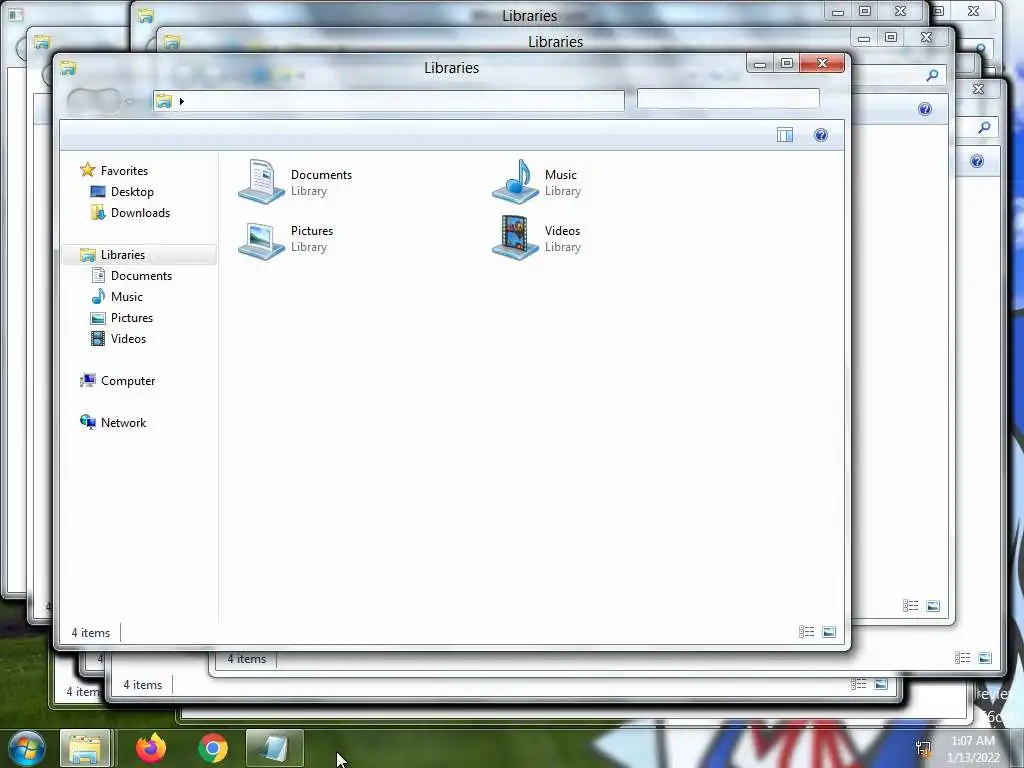Viewport: 1024px width, 768px height.
Task: Click the front window title bar Libraries icon
Action: click(68, 67)
